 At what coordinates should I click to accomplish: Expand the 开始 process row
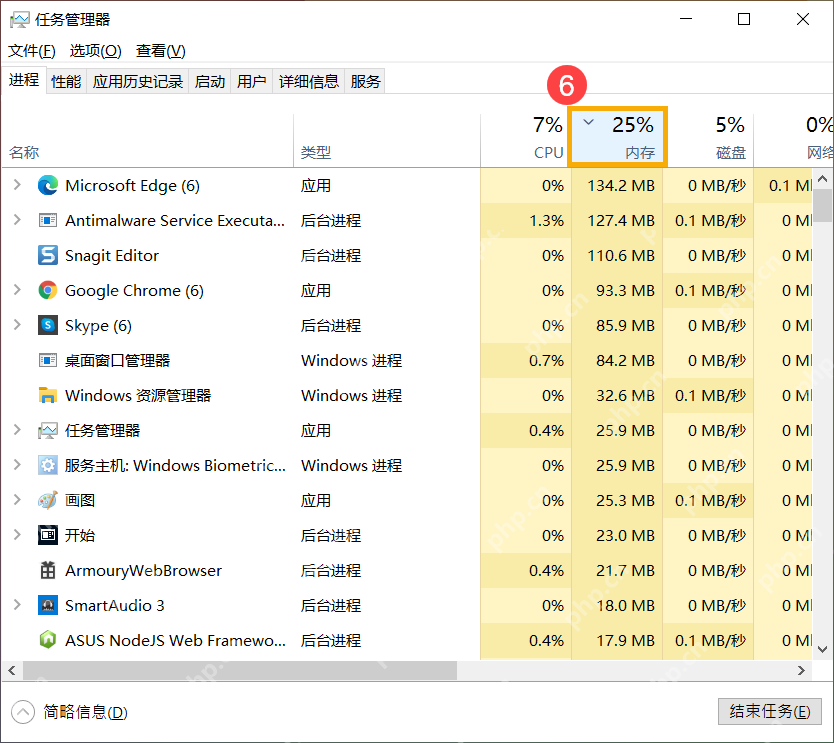pos(17,535)
